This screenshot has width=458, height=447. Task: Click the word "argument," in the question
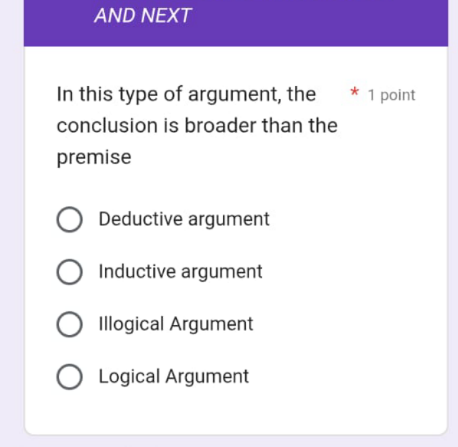coord(235,95)
